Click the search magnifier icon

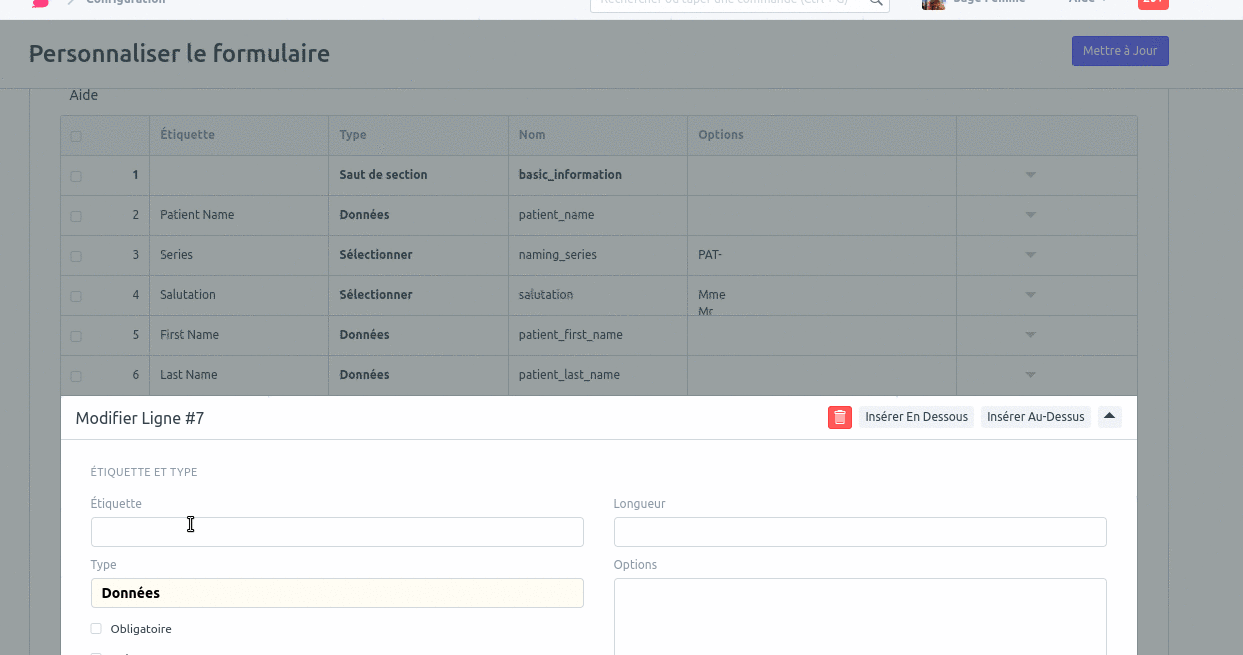(x=875, y=2)
